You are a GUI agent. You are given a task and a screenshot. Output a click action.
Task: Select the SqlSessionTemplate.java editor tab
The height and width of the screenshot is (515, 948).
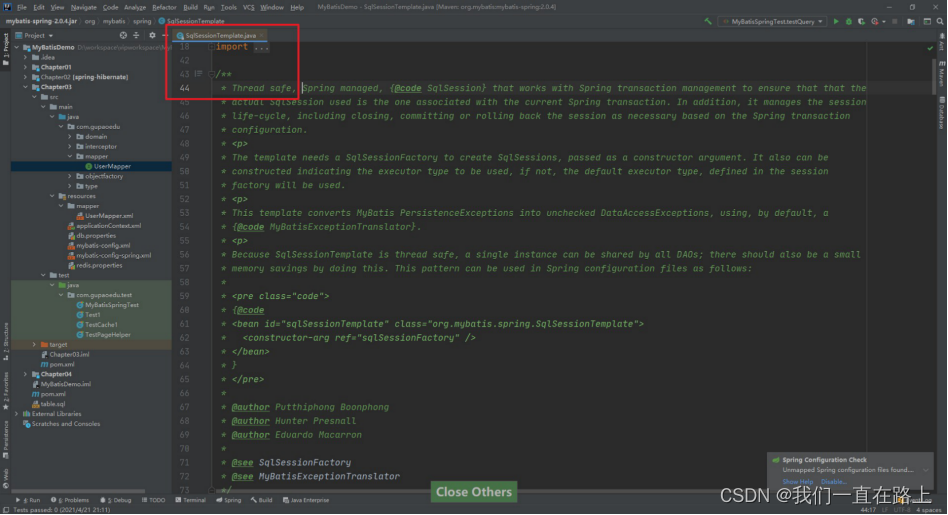220,36
